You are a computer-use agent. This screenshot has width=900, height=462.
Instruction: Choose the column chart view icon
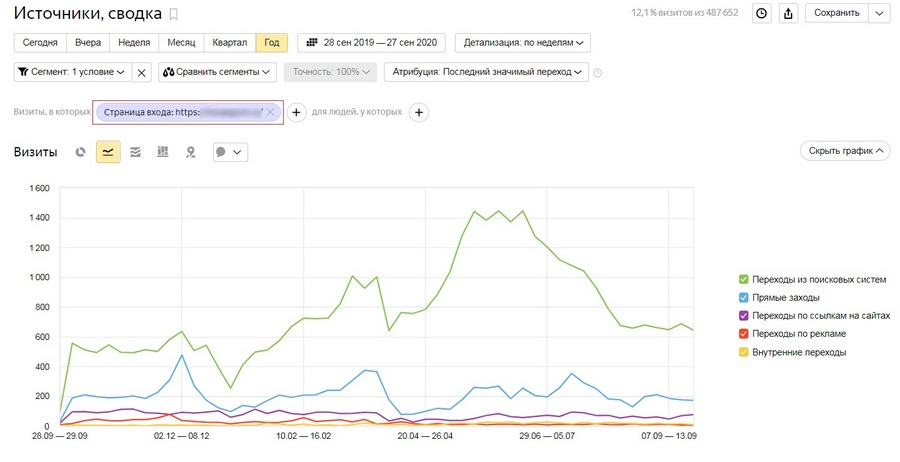click(162, 152)
